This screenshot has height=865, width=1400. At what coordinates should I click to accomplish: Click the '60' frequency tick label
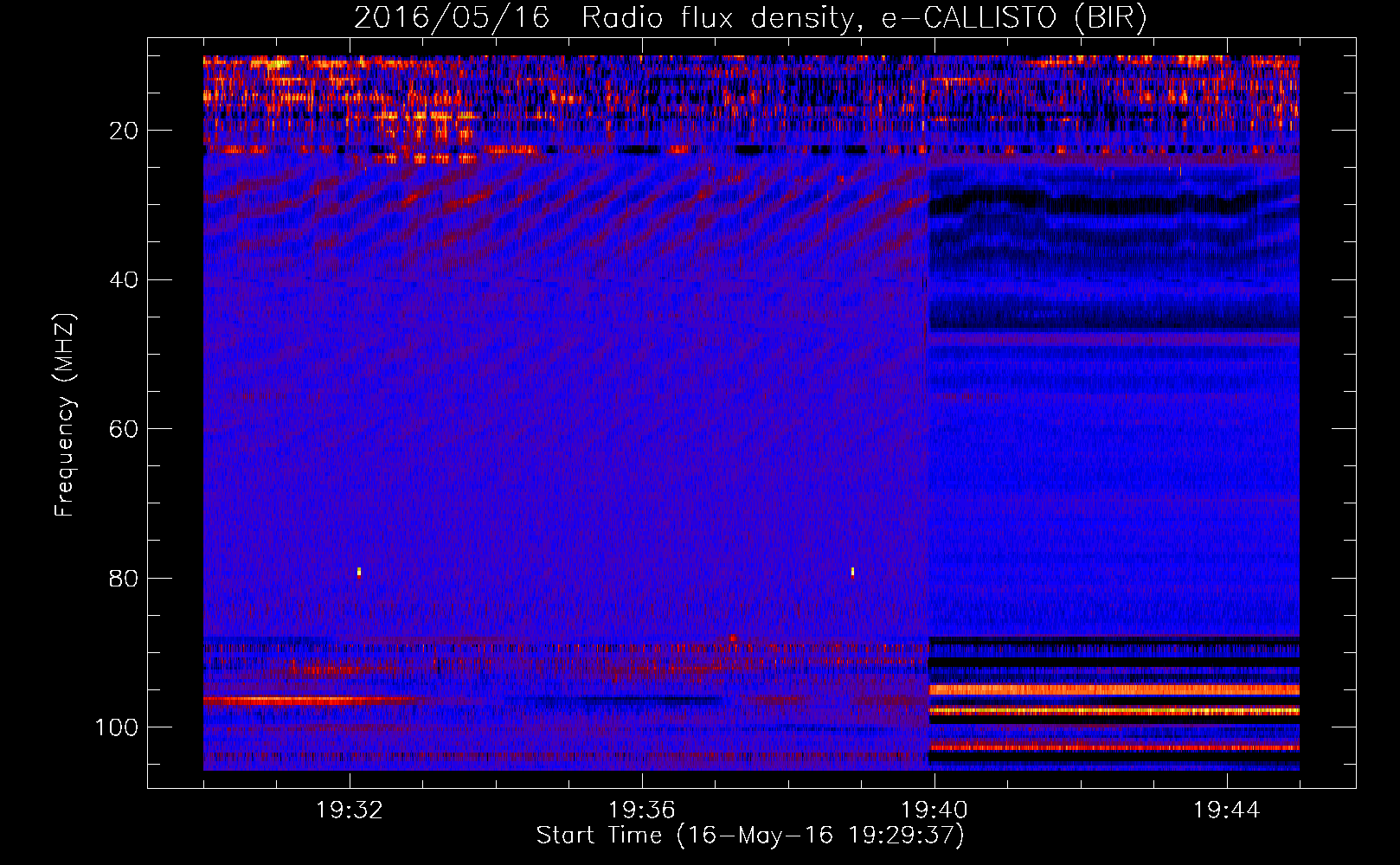click(124, 429)
